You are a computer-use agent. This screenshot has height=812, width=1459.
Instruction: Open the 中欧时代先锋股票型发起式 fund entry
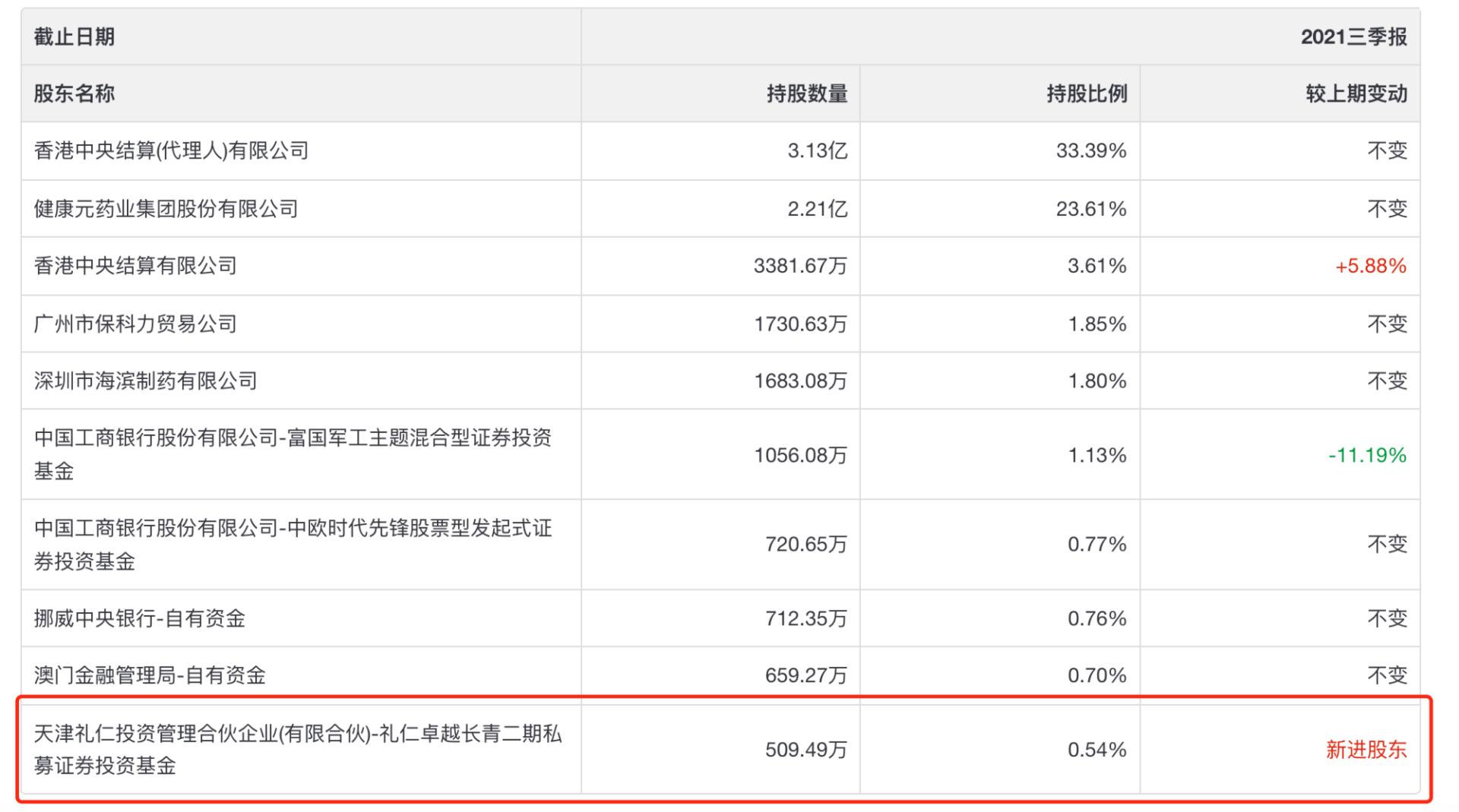pos(293,544)
